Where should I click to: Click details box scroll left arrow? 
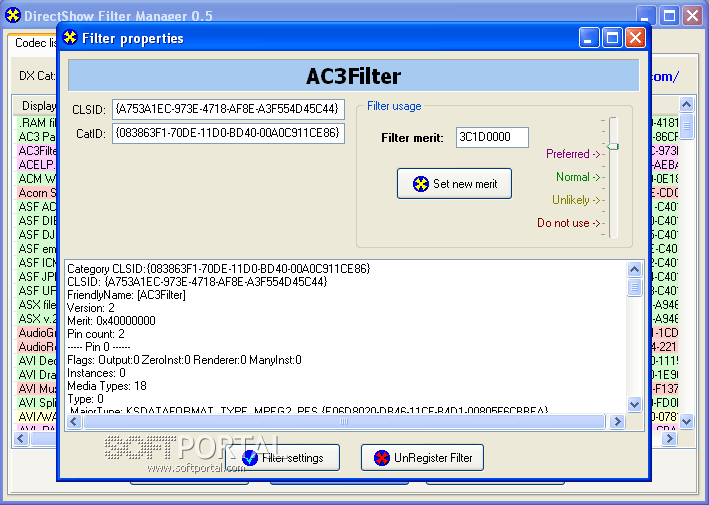75,422
